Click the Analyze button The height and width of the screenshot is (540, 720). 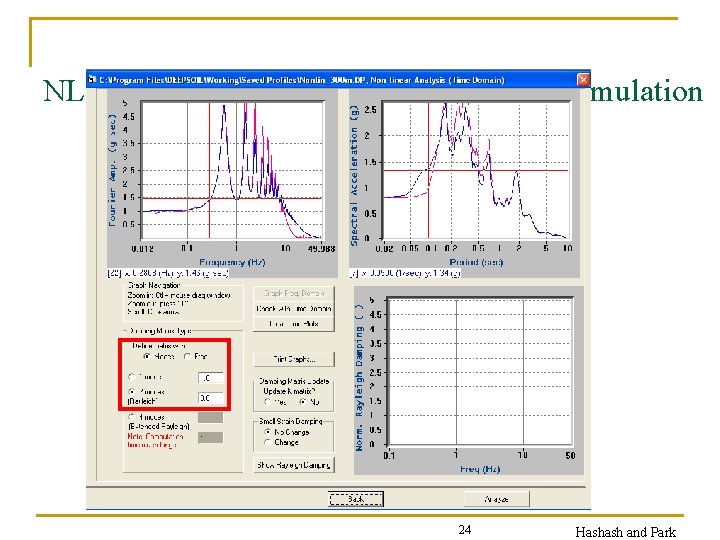pos(497,499)
